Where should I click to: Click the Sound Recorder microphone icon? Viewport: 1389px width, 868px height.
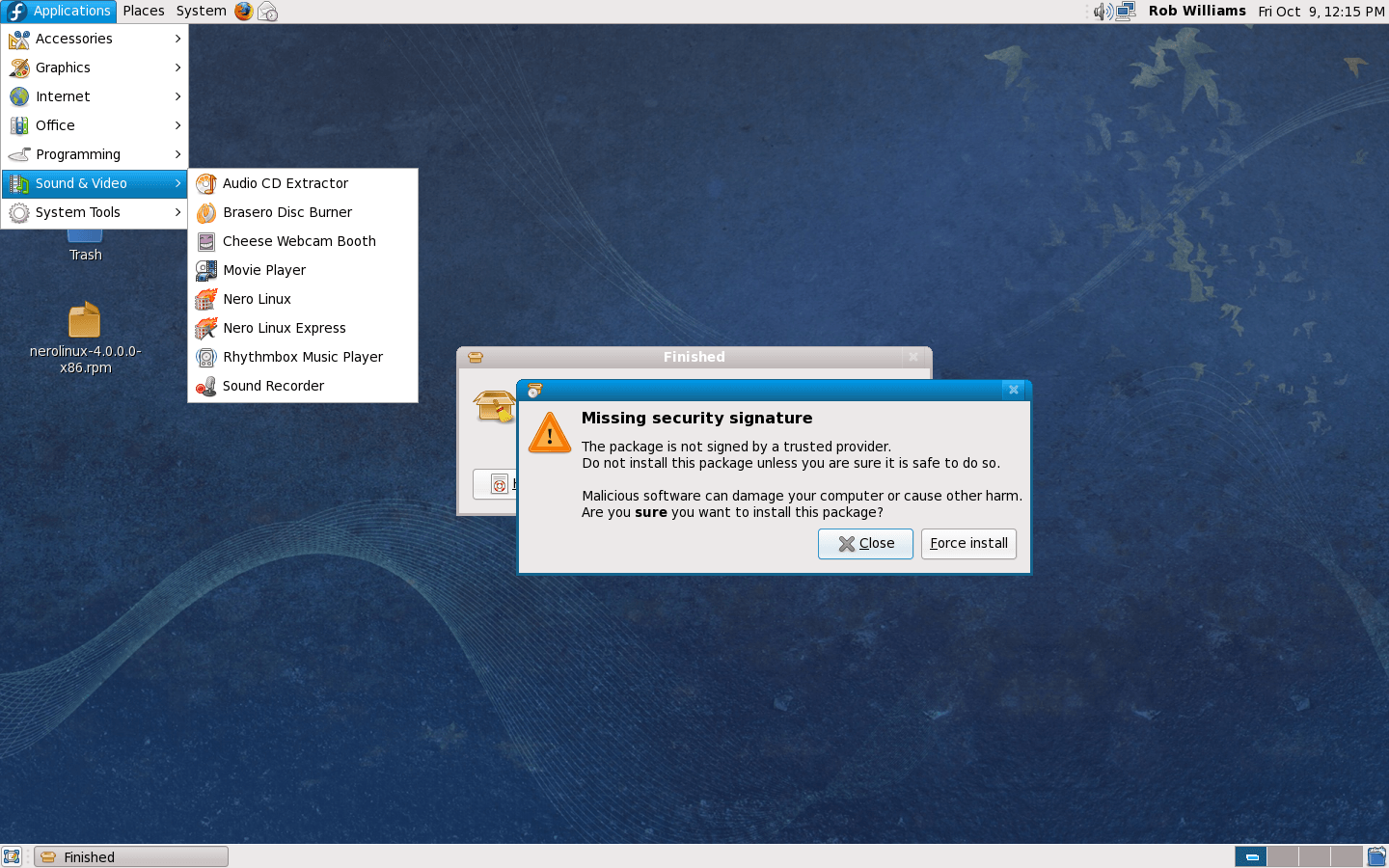click(x=206, y=386)
